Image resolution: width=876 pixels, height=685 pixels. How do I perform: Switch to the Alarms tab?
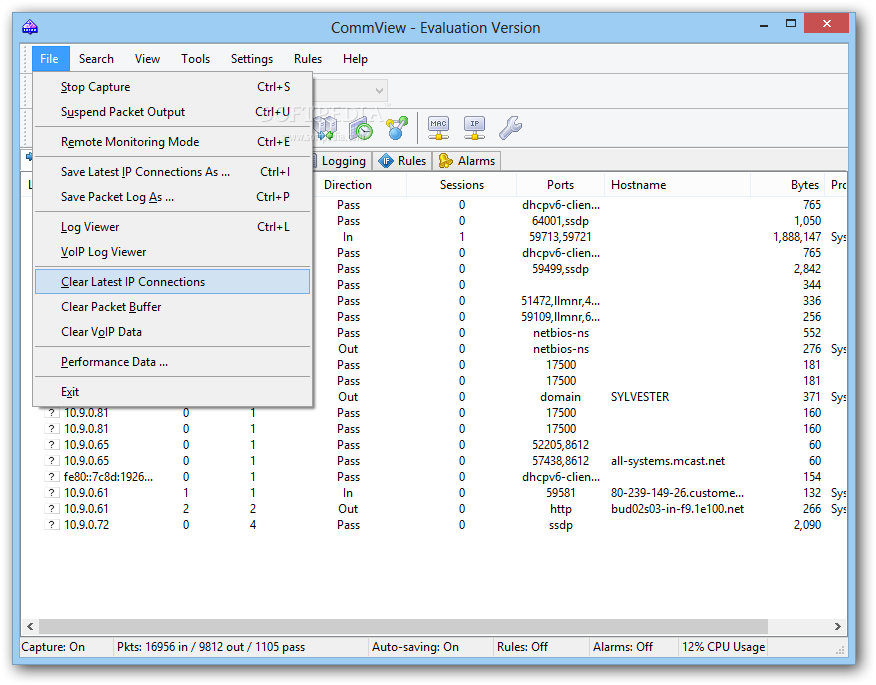coord(467,161)
